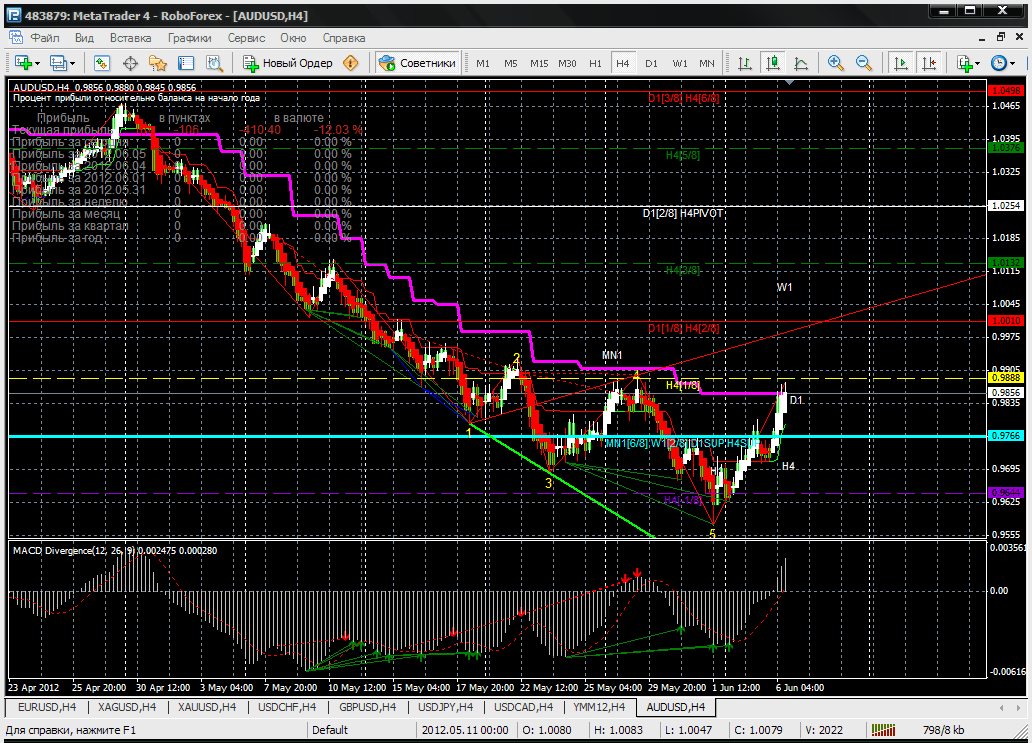Launch MetaEditor yellow diamond icon
1032x743 pixels.
click(x=351, y=63)
